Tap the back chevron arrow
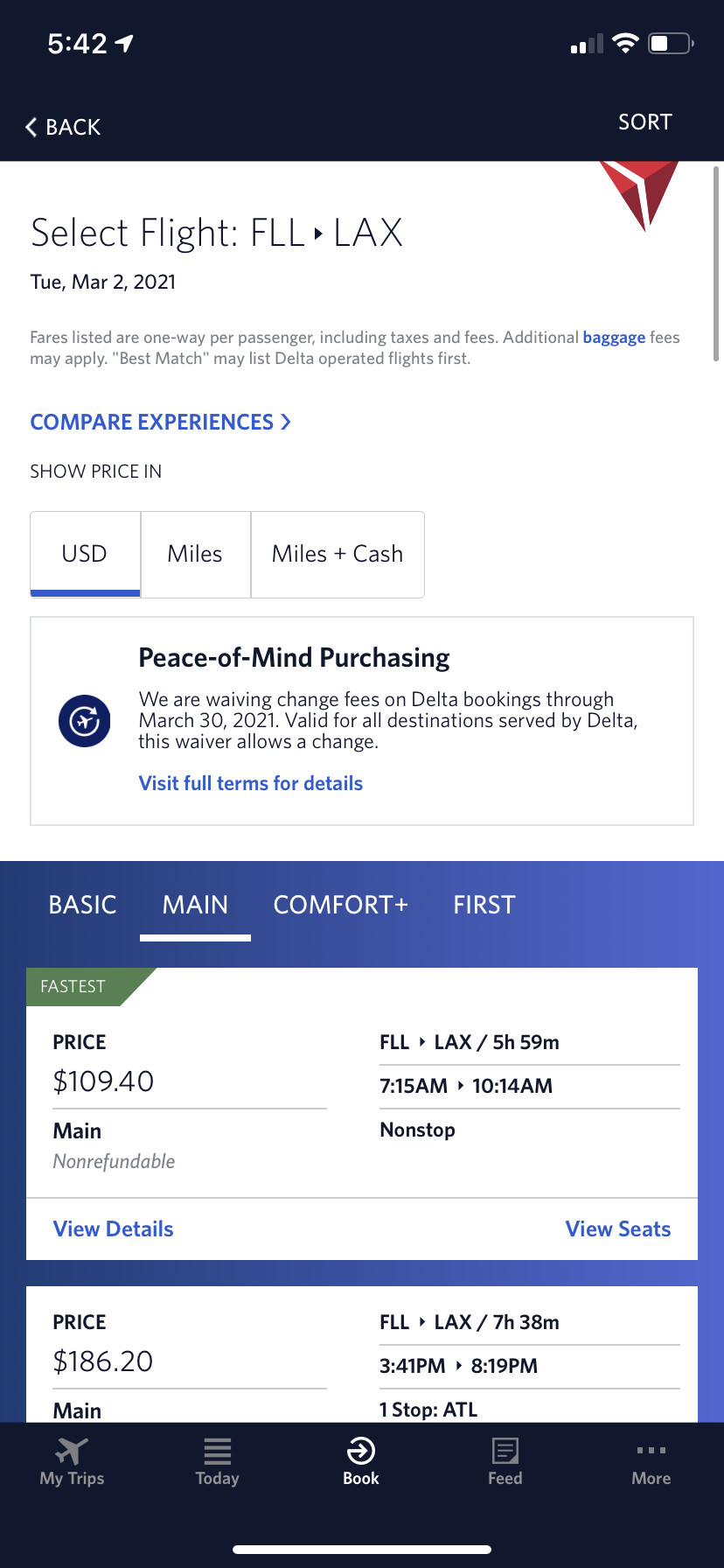This screenshot has width=724, height=1568. pyautogui.click(x=31, y=127)
